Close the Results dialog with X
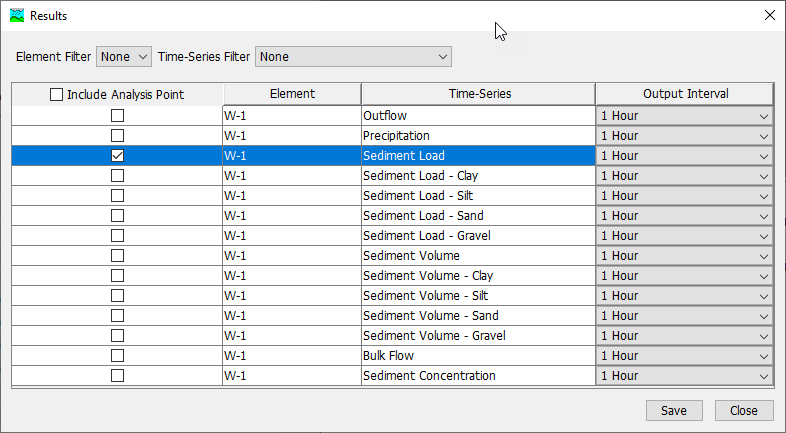This screenshot has height=433, width=786. (769, 16)
